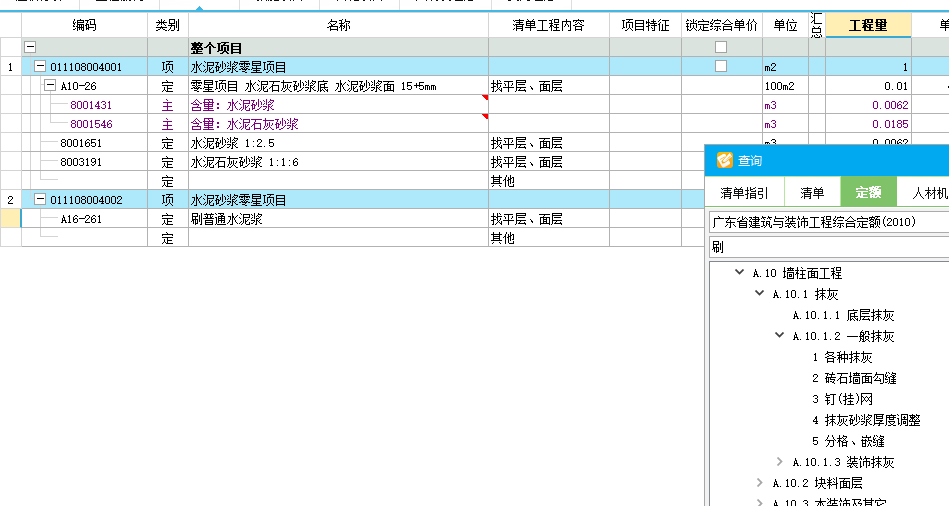The height and width of the screenshot is (506, 949).
Task: Select 1 各种抹灰 tree item
Action: pos(842,357)
